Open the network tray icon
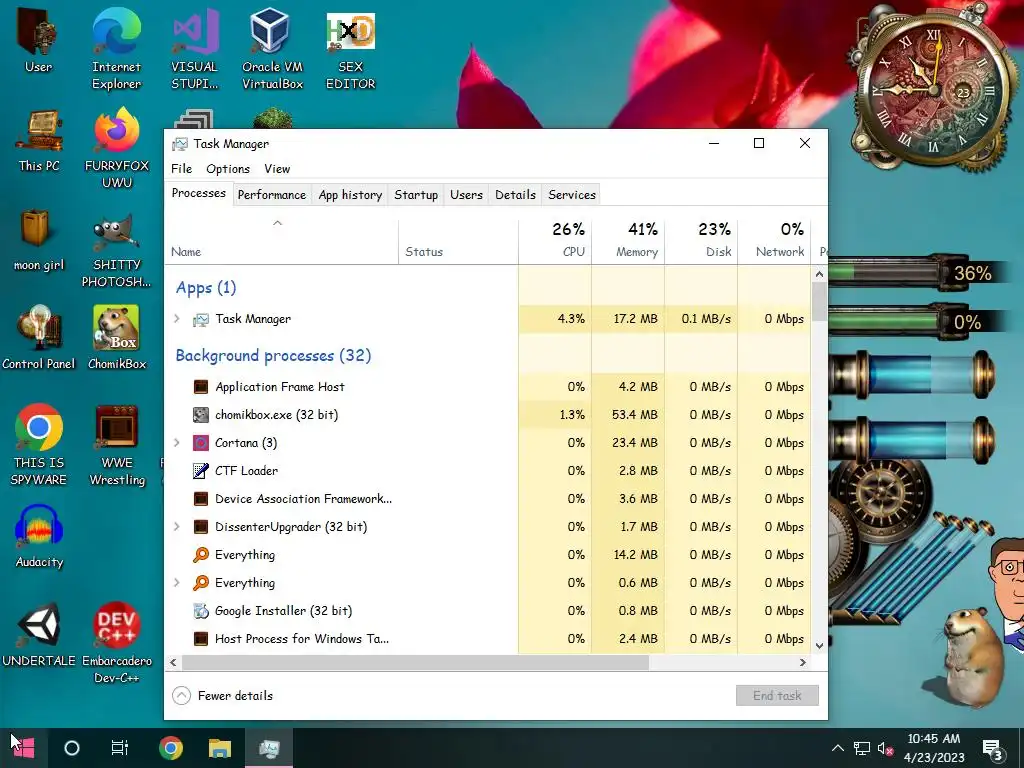Screen dimensions: 1024x768 [x=862, y=748]
